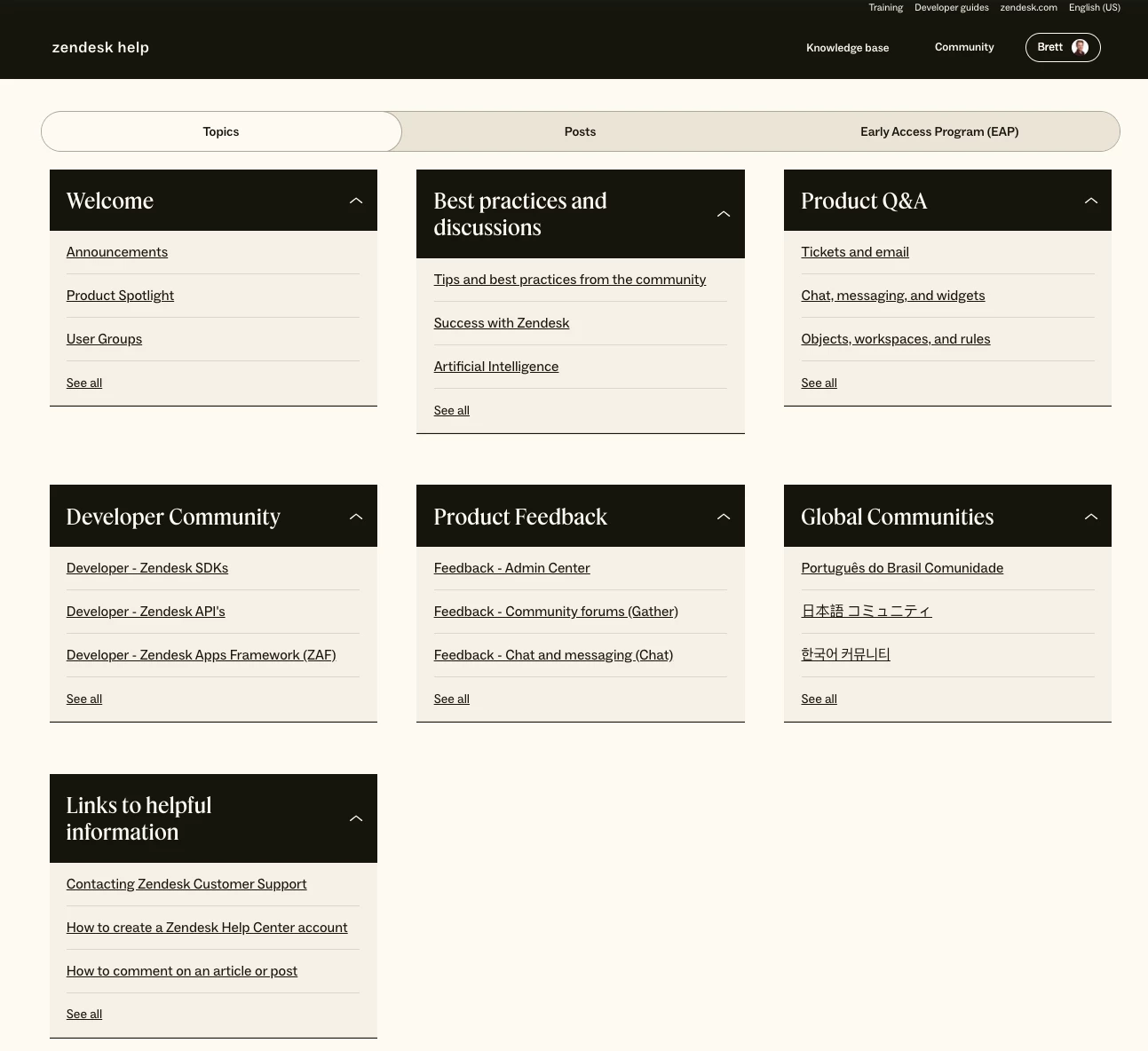Open How to comment on an article
The image size is (1148, 1051).
[x=182, y=971]
